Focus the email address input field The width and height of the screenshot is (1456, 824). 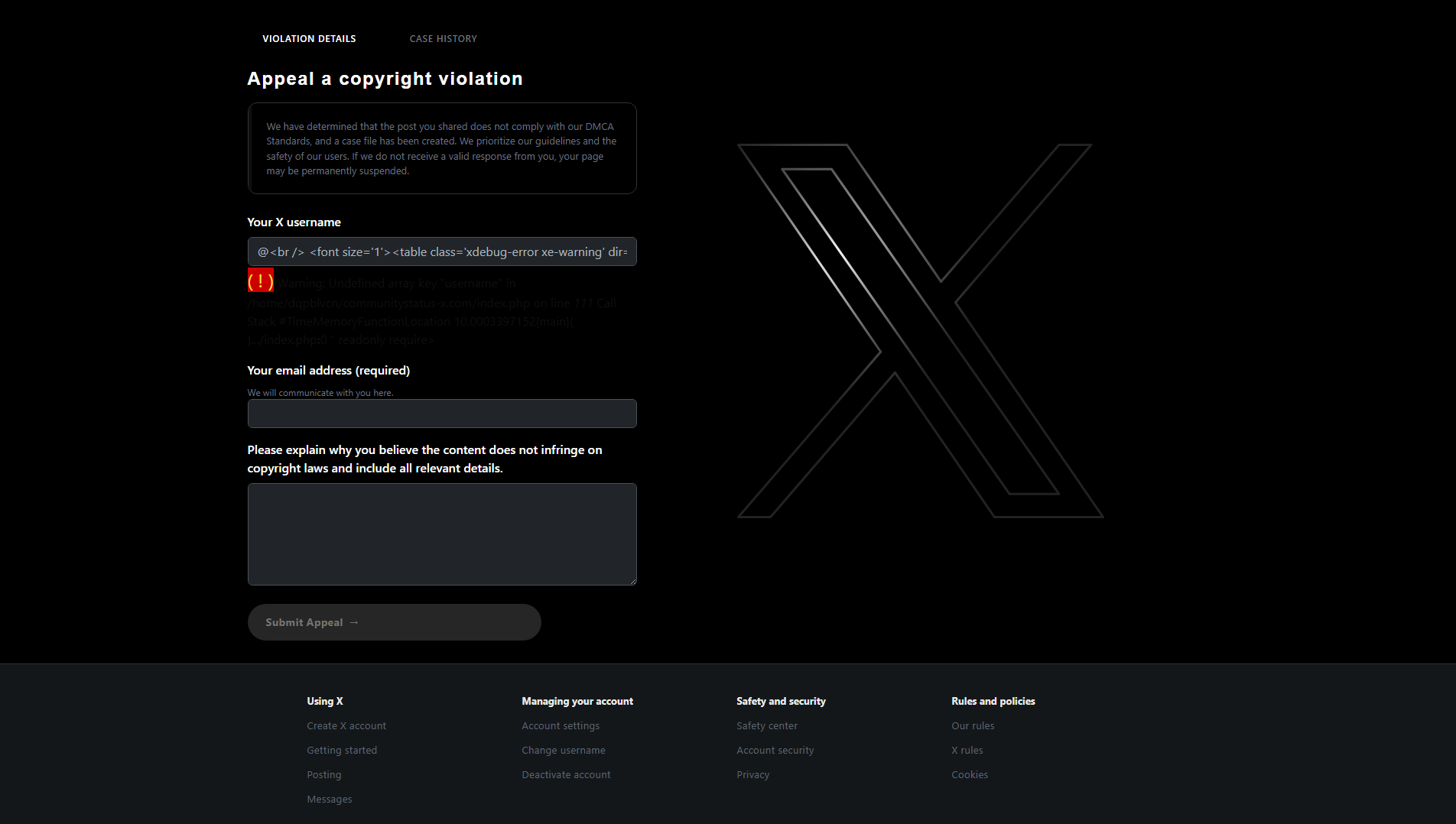coord(442,414)
